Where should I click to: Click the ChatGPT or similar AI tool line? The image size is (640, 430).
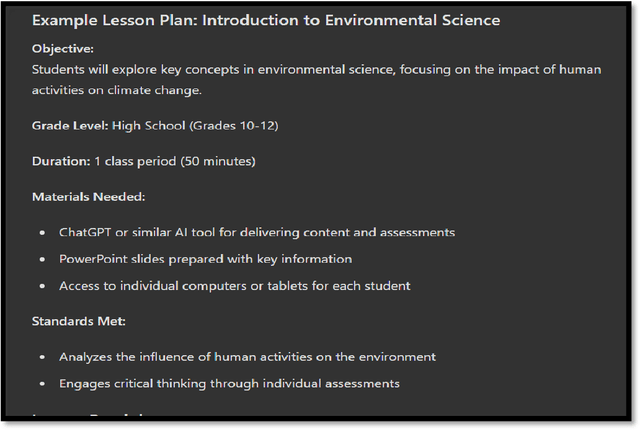[x=256, y=232]
